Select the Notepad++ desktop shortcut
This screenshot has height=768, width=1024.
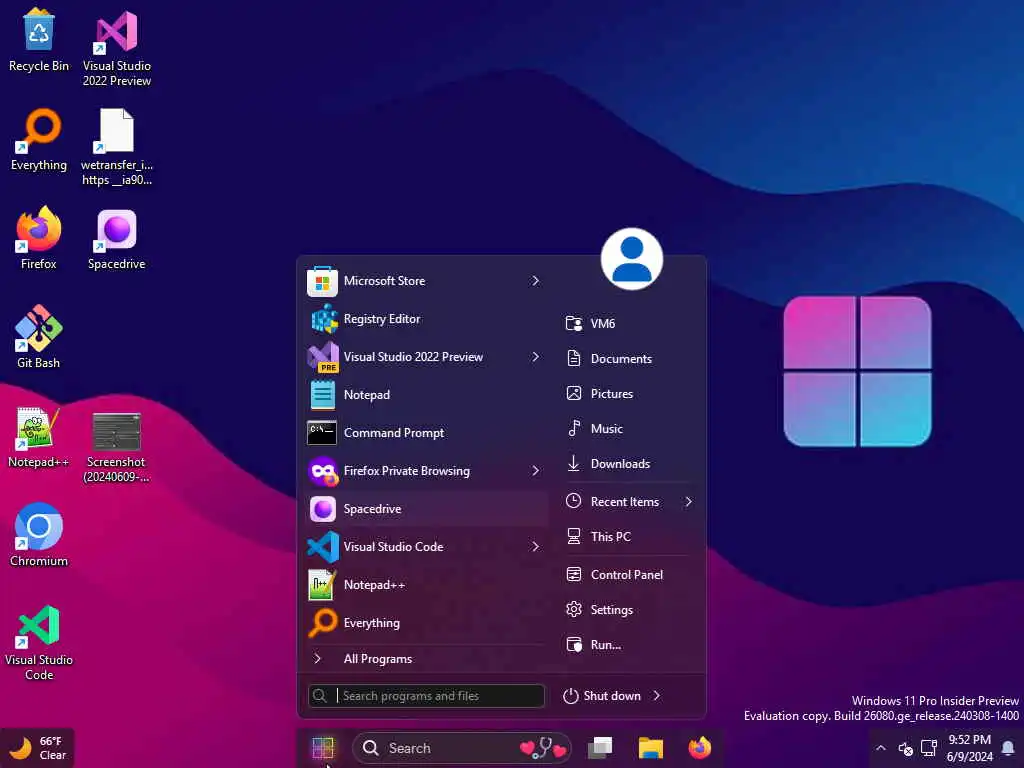pos(39,437)
